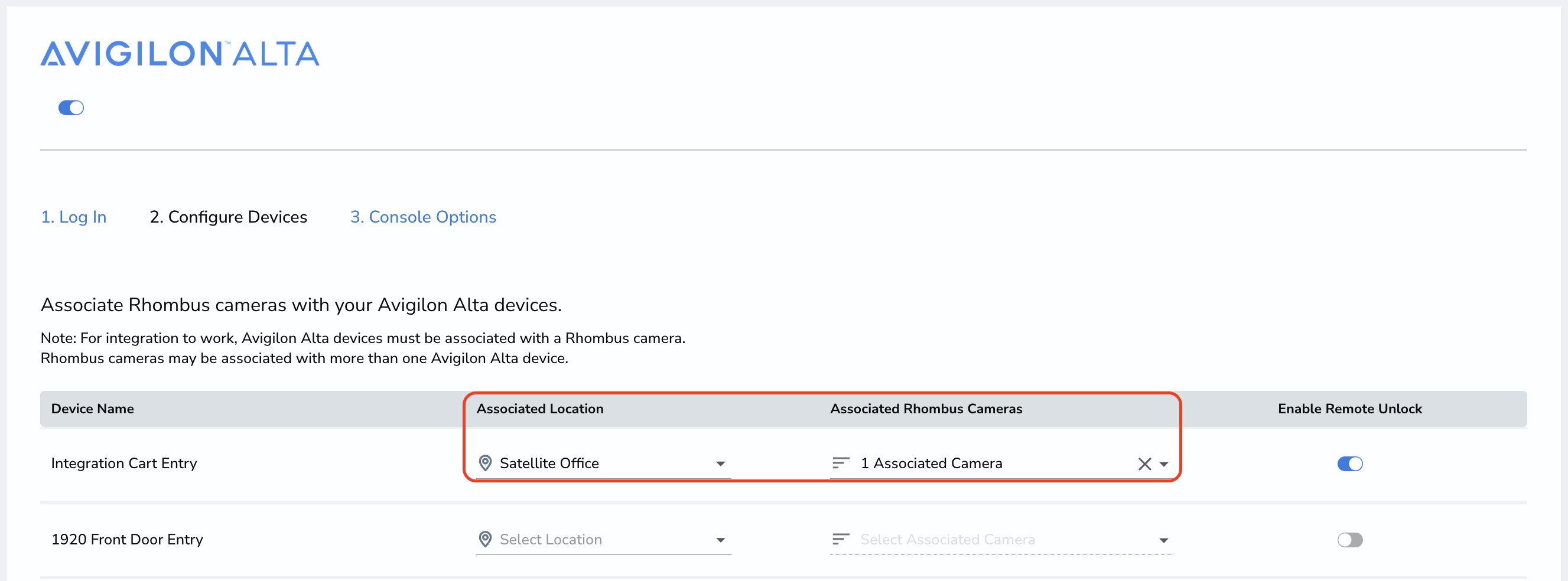Click the Enable Remote Unlock column header
Screen dimensions: 1568x581
pos(1349,409)
